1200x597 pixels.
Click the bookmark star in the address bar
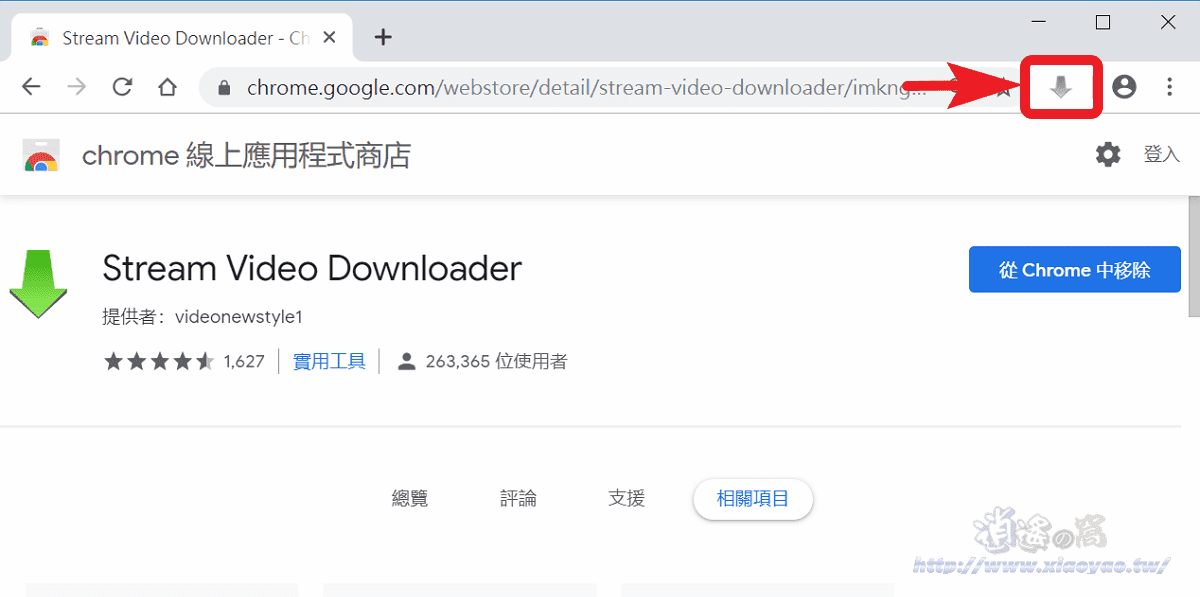[1003, 87]
